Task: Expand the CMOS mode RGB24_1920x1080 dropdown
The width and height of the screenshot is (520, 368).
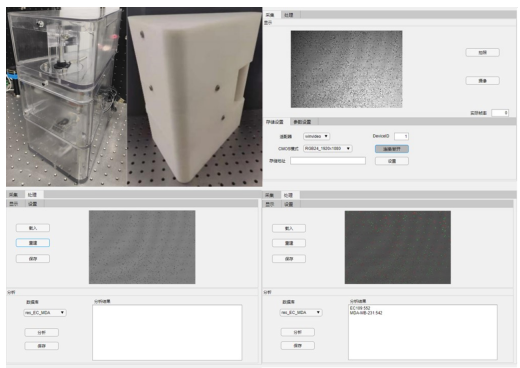Action: click(x=327, y=149)
